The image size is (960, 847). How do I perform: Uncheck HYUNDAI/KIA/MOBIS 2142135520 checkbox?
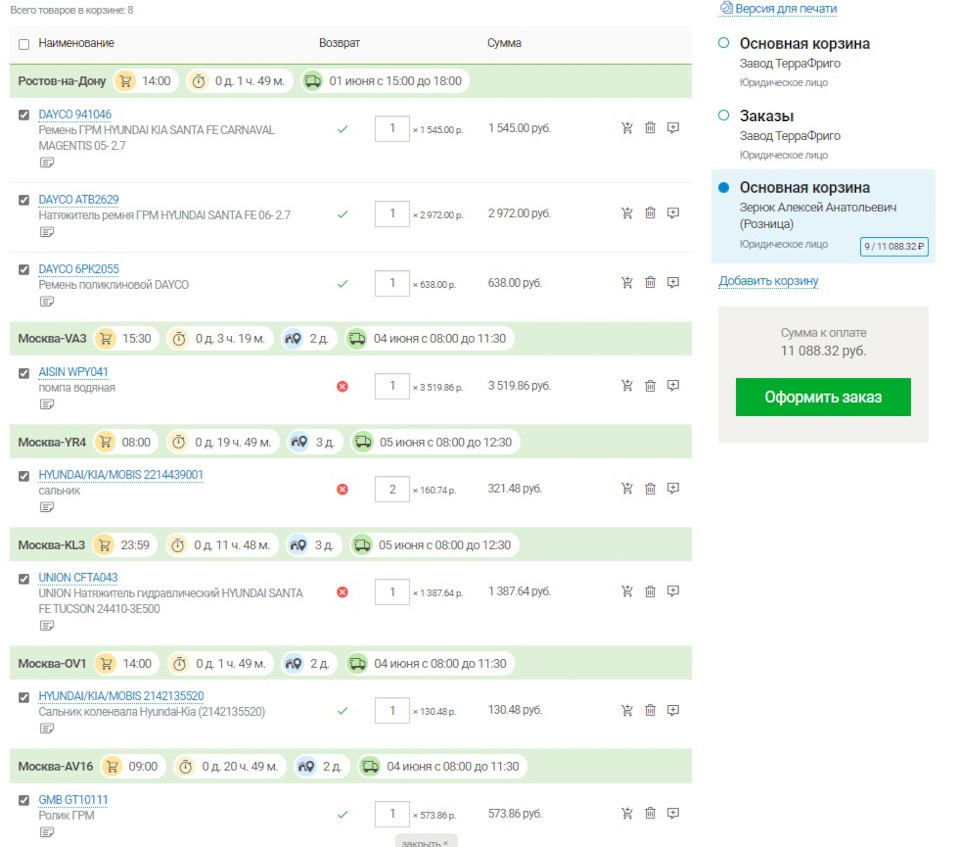pos(24,697)
